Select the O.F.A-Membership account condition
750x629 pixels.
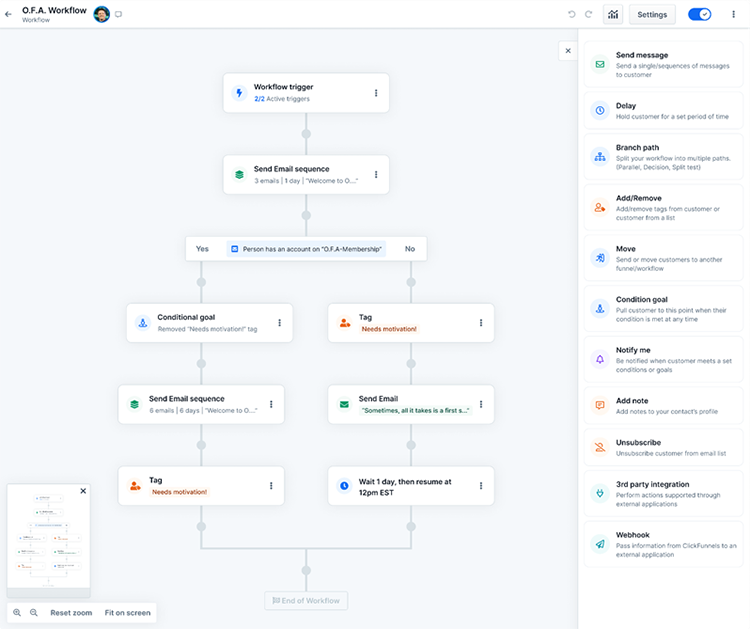tap(307, 249)
